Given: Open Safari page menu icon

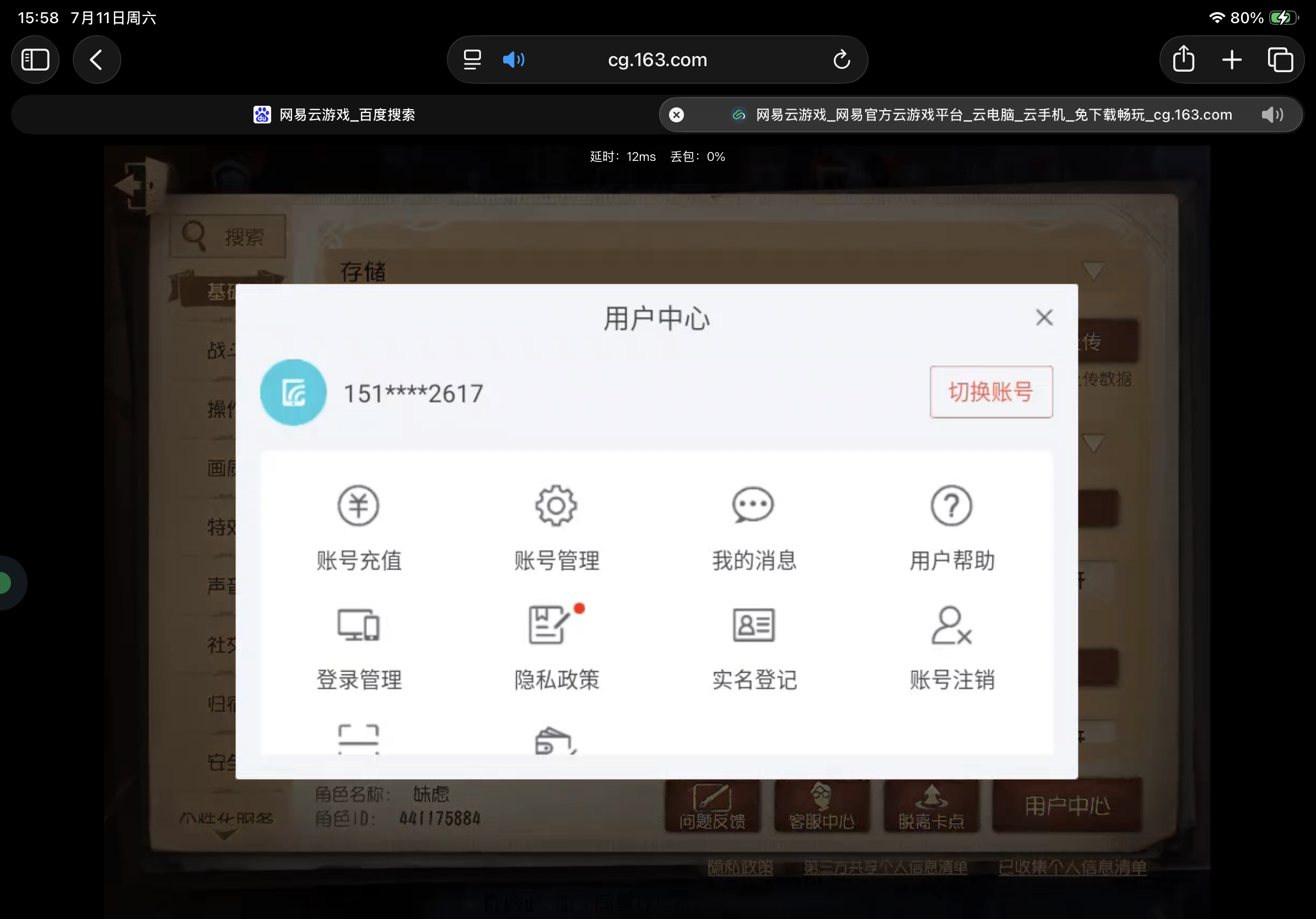Looking at the screenshot, I should (472, 60).
